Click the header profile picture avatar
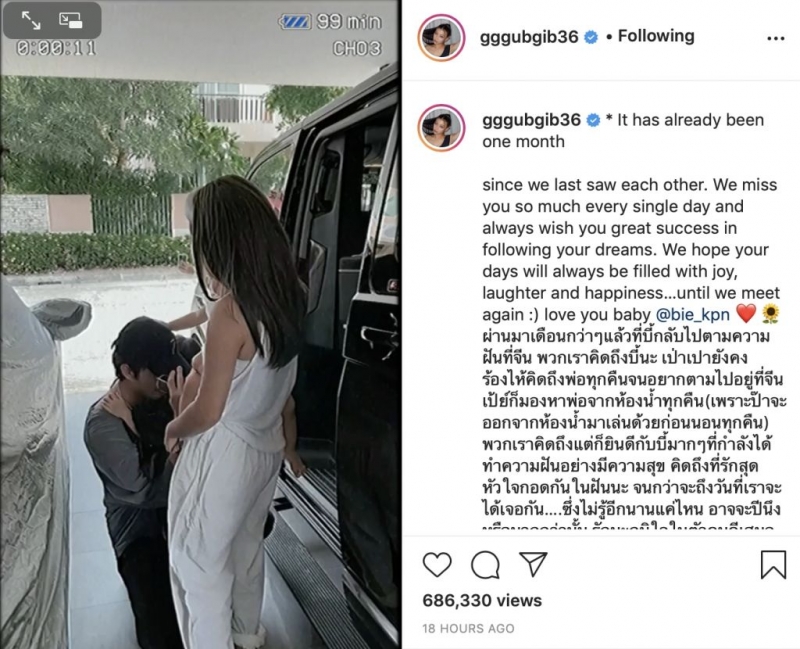The height and width of the screenshot is (649, 800). (441, 38)
